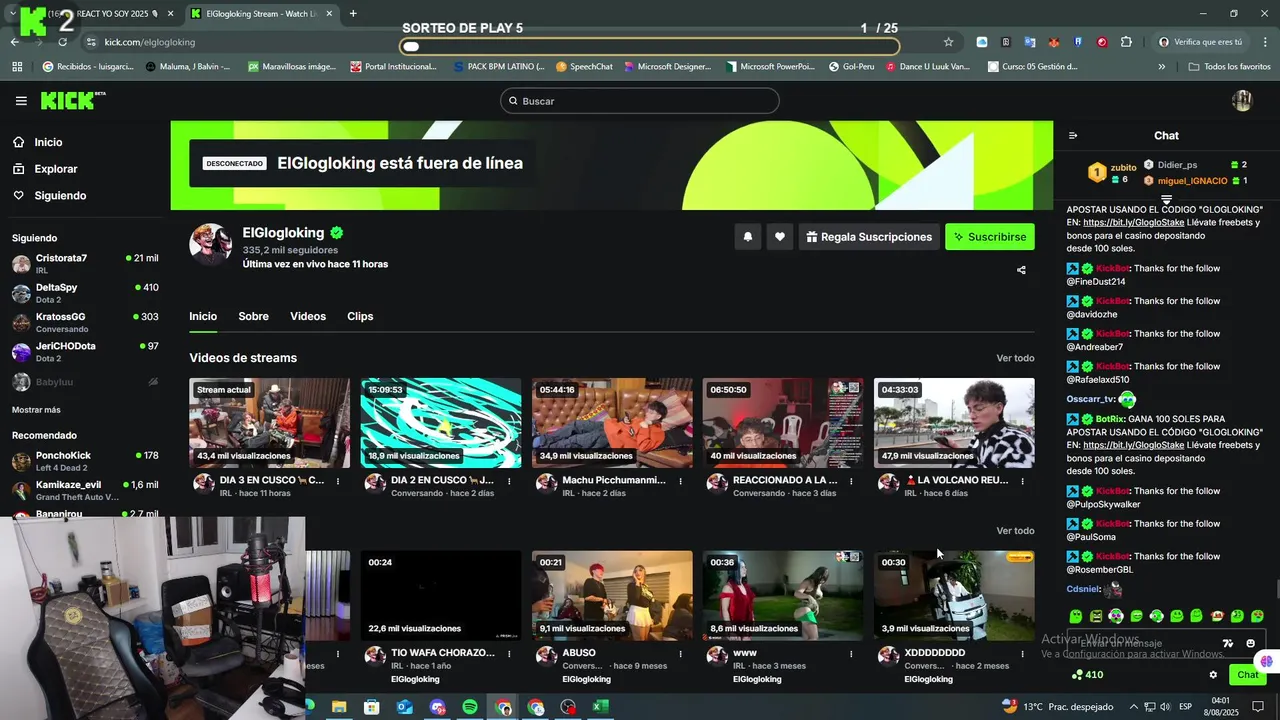Open recommended channel Kamikaze_evil
The image size is (1280, 720).
click(85, 490)
